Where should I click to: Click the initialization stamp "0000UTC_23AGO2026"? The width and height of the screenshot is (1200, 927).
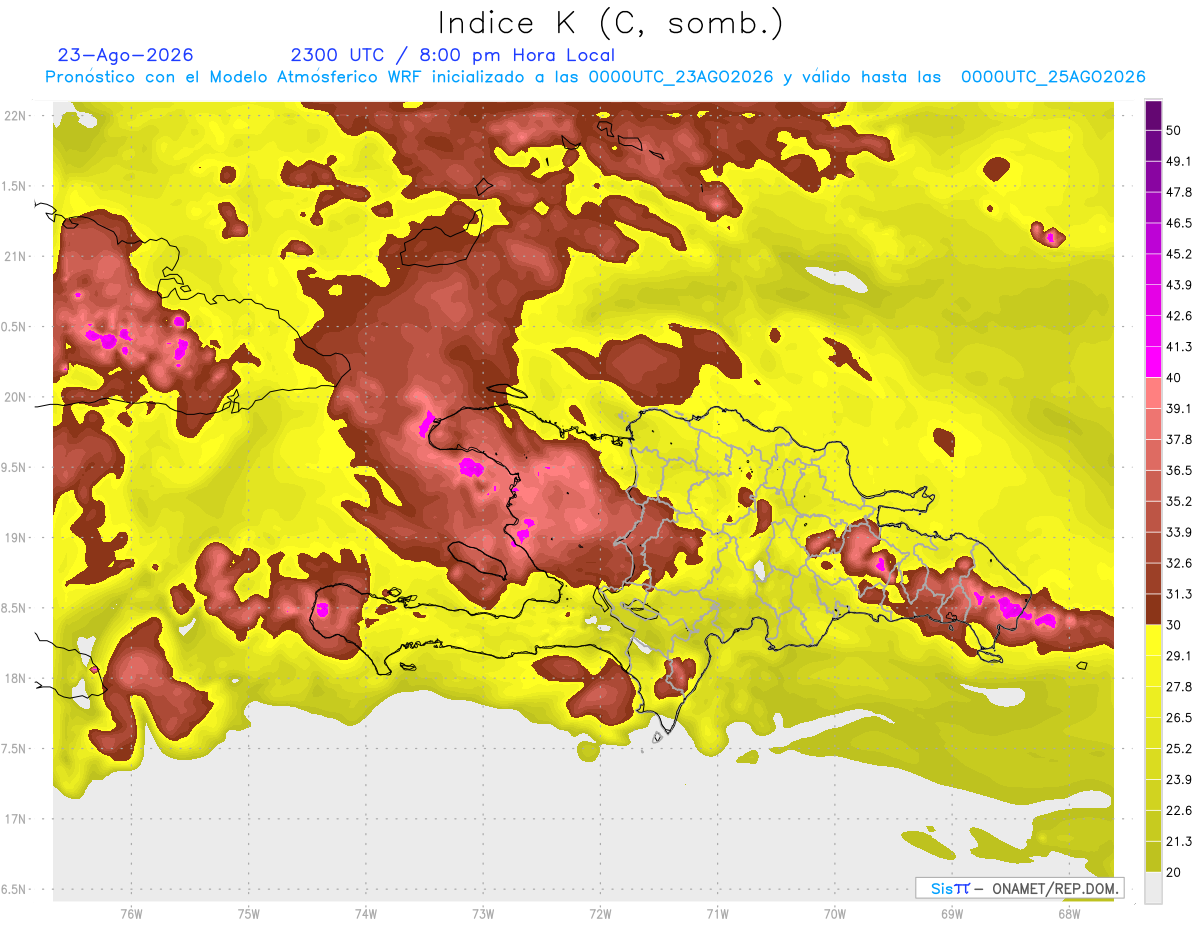tap(681, 77)
